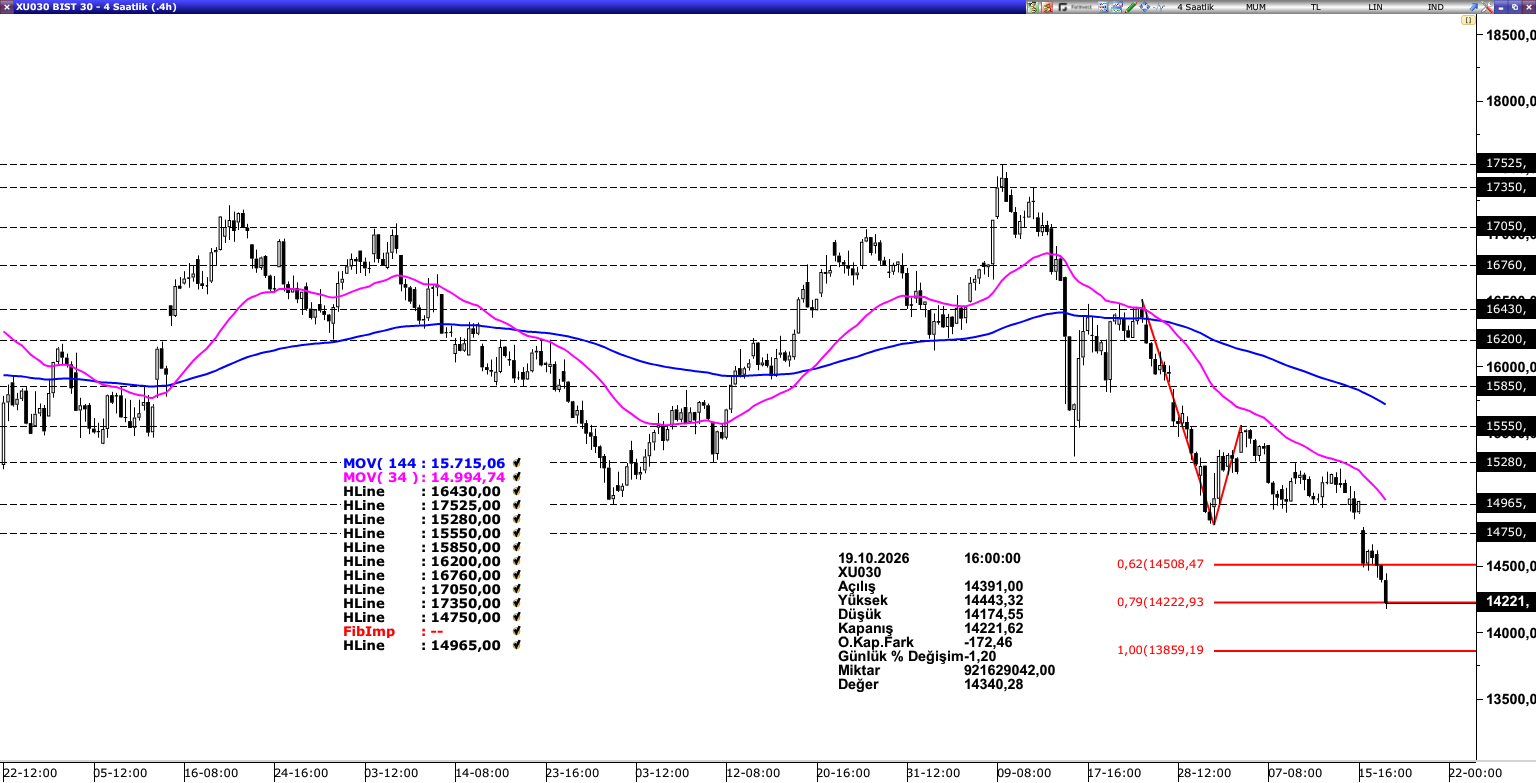
Task: Click the 09-08:00 time axis label
Action: pos(1024,773)
